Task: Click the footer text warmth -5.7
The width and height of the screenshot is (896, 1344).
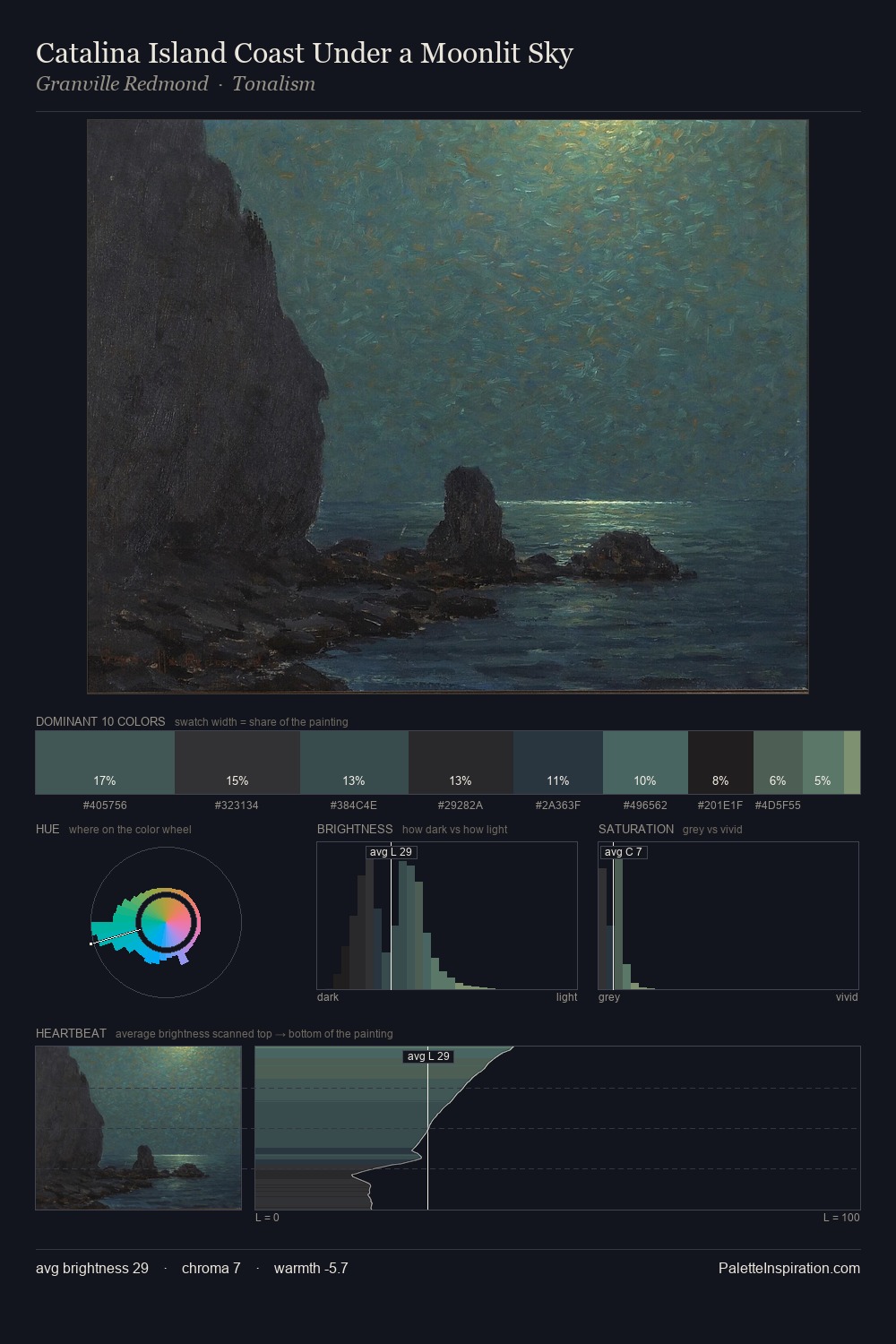Action: pos(311,1269)
